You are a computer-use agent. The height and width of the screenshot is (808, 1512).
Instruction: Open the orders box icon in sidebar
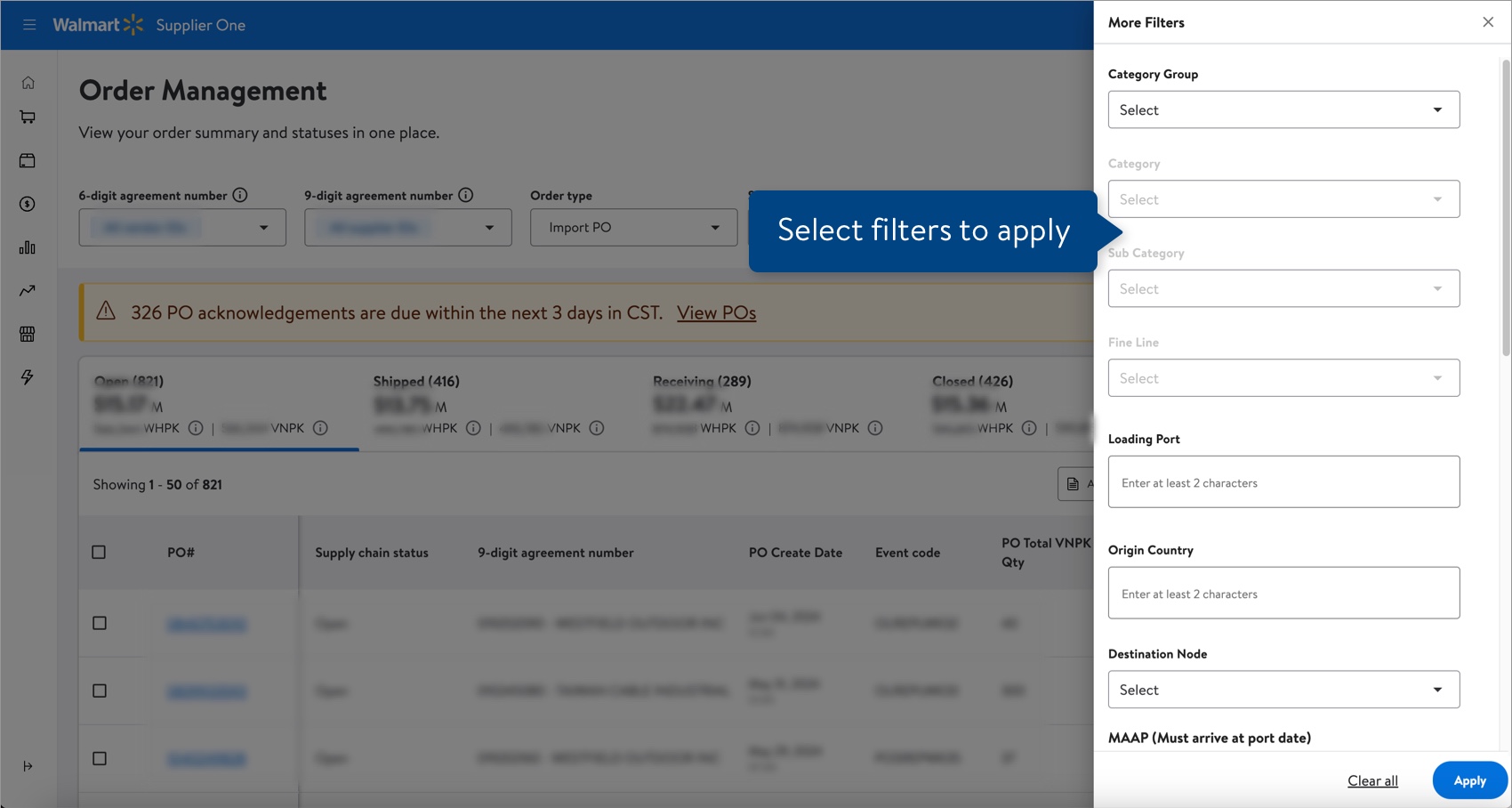click(28, 160)
